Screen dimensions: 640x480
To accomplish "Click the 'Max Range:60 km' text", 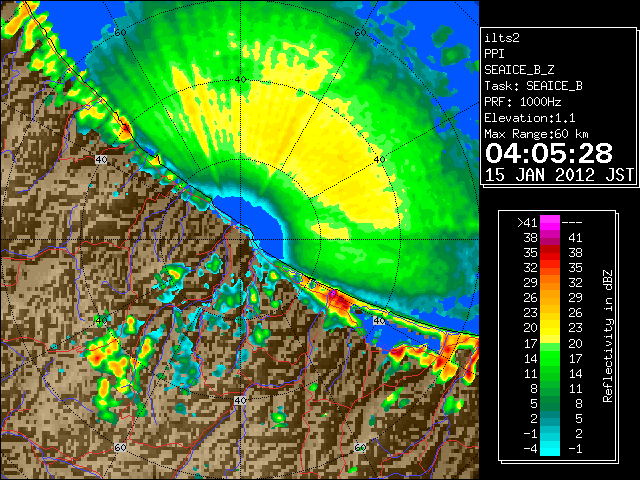I will (x=536, y=134).
